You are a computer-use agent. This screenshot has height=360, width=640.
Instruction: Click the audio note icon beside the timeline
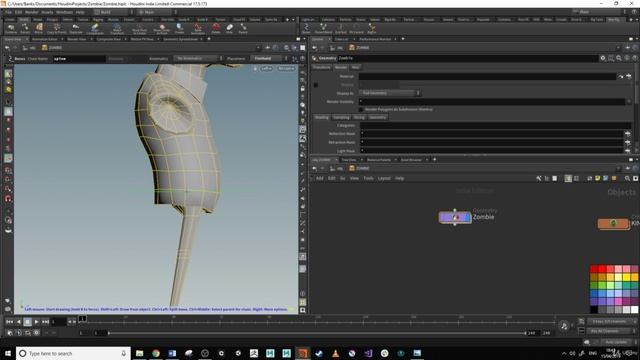pyautogui.click(x=564, y=326)
